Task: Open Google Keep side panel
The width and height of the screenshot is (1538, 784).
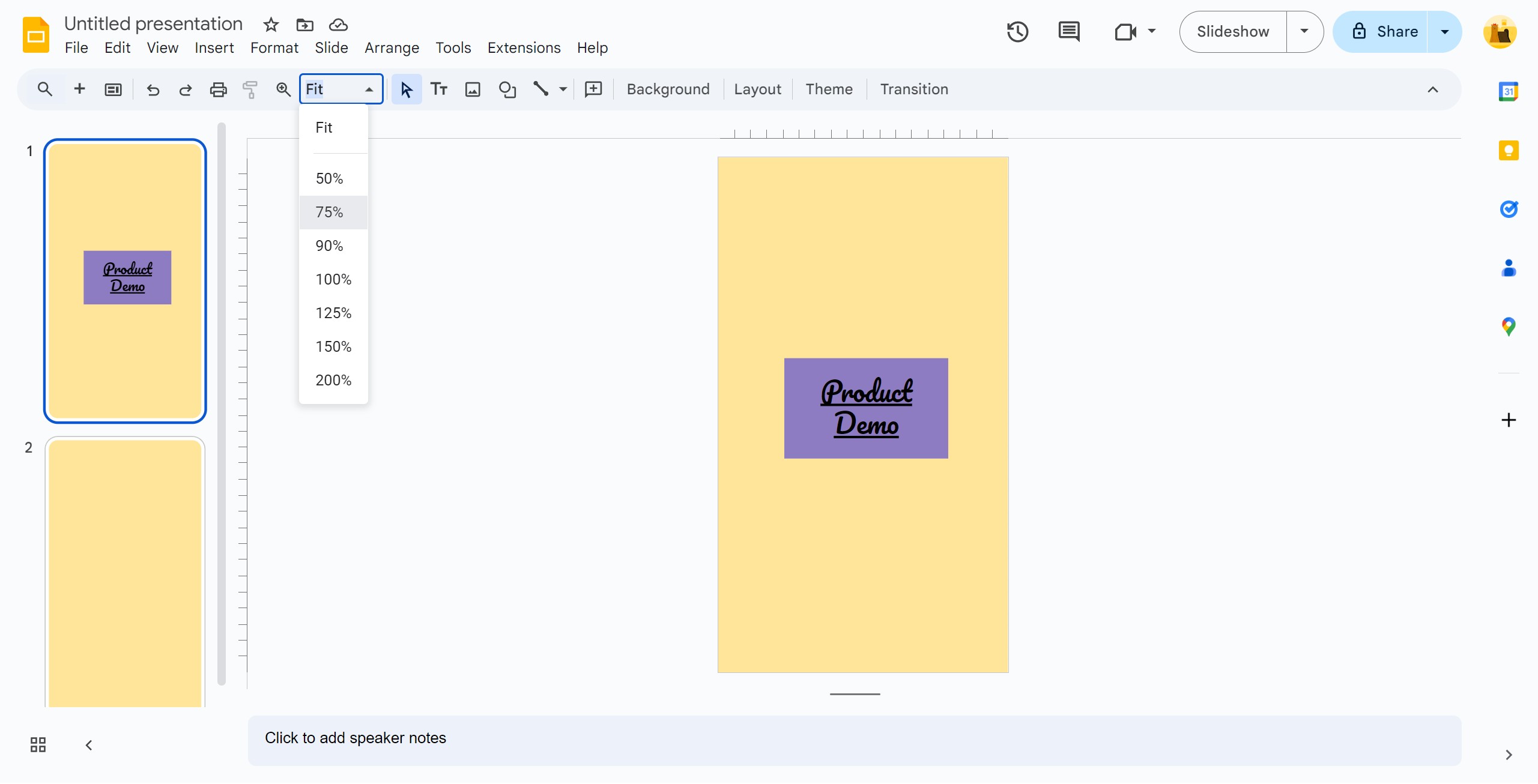Action: pos(1508,150)
